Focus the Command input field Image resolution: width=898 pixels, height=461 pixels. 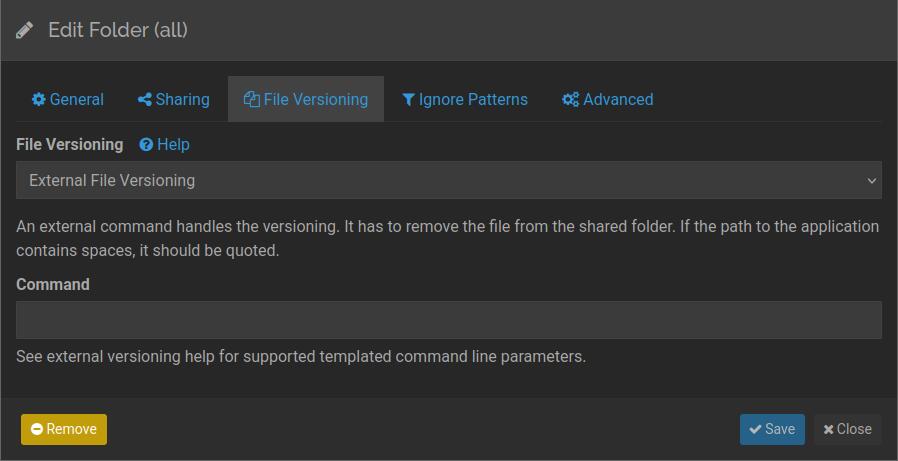click(x=449, y=320)
